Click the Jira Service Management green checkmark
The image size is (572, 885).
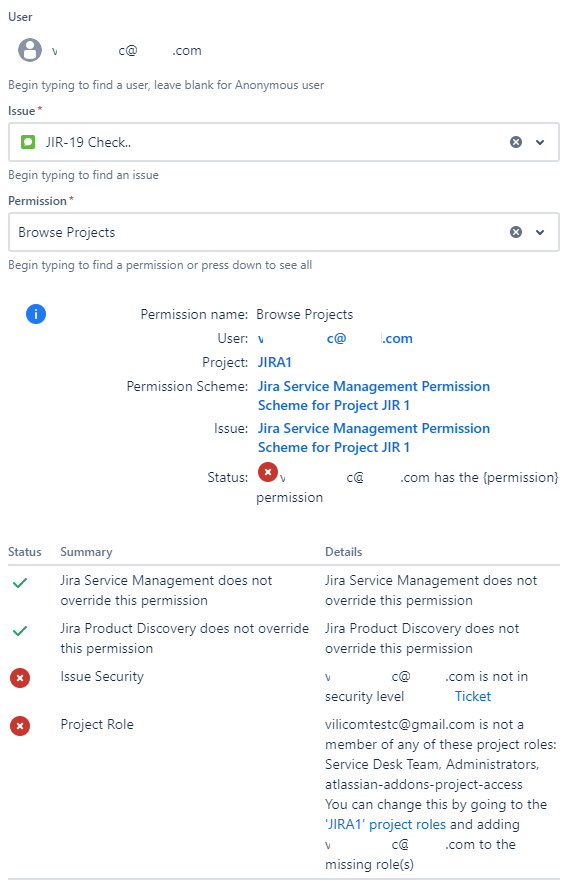pos(20,583)
